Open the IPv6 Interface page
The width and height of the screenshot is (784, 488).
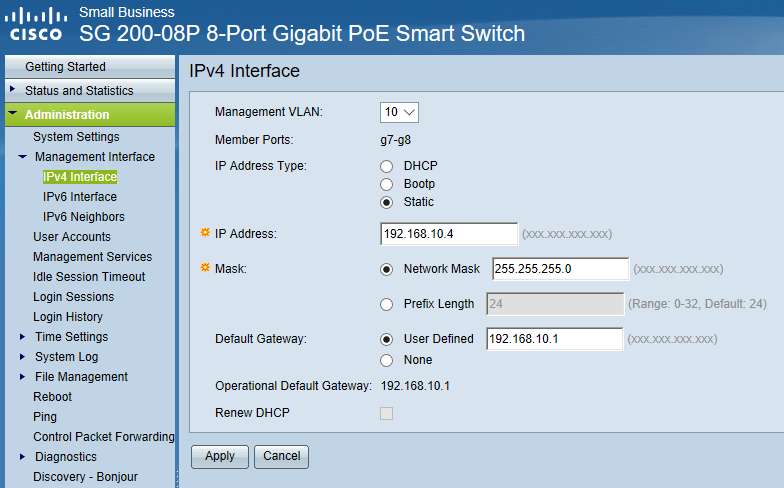tap(80, 196)
